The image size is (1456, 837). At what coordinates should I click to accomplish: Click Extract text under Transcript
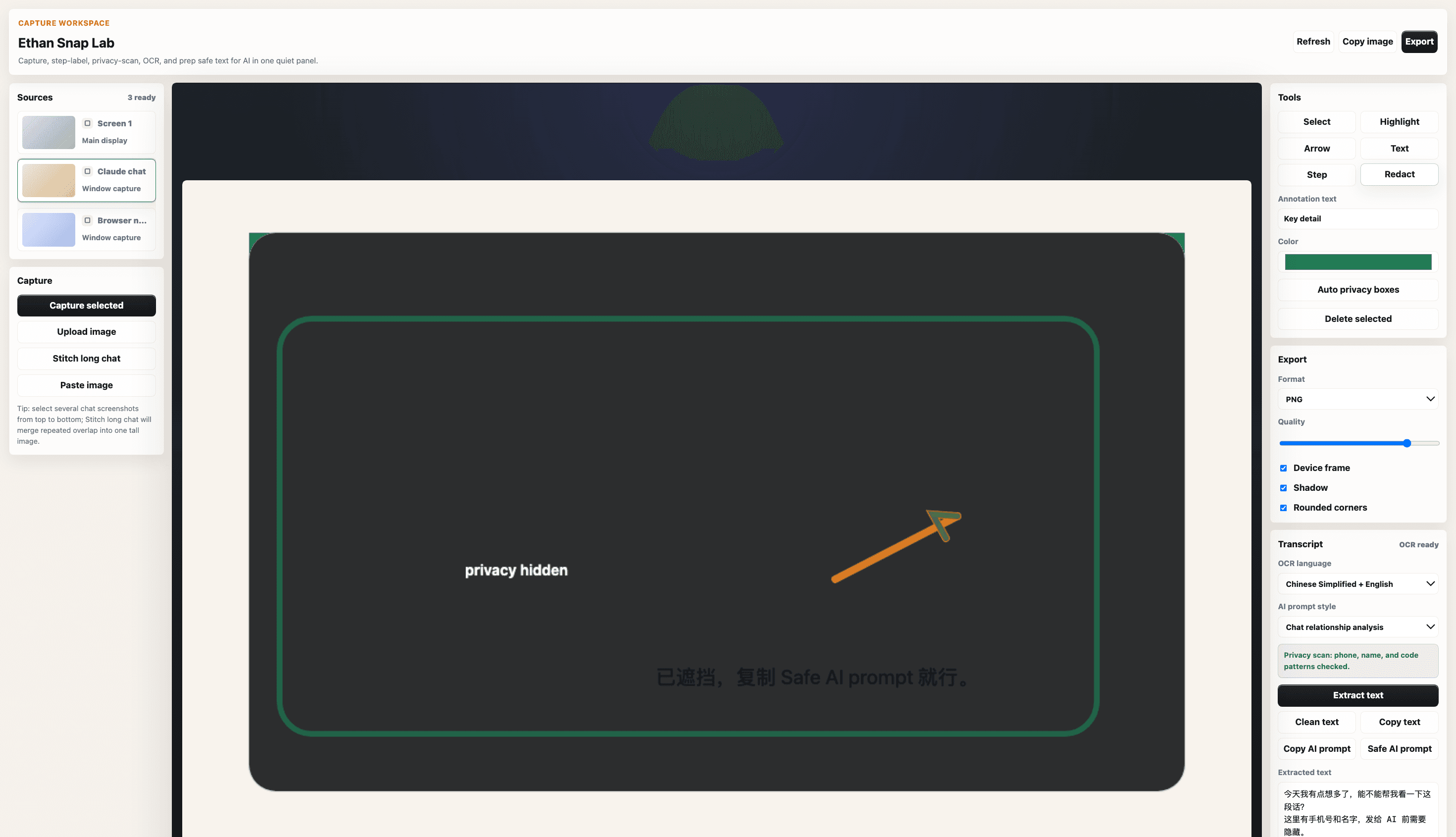point(1358,695)
